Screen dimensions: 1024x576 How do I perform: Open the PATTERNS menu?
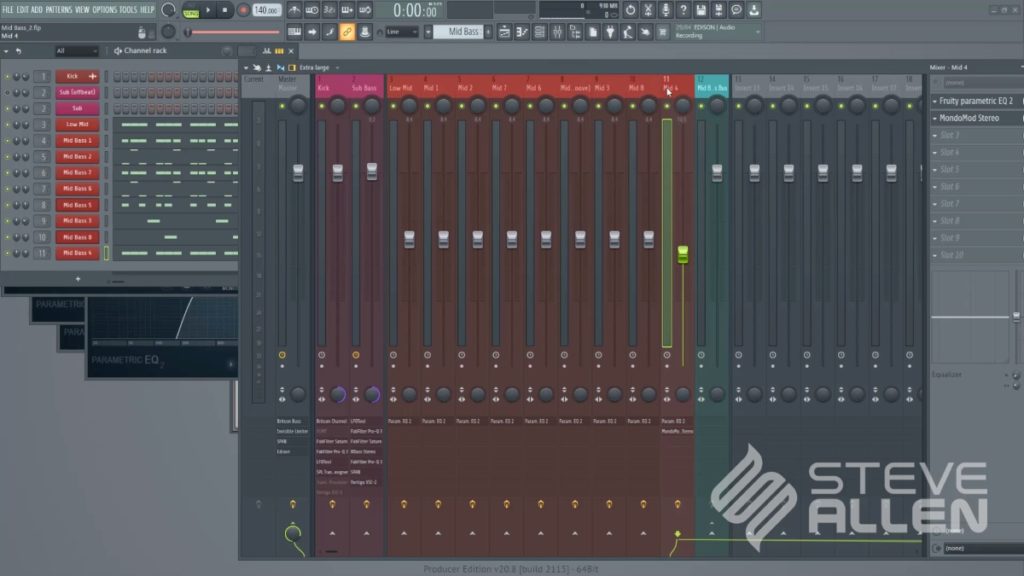[59, 10]
